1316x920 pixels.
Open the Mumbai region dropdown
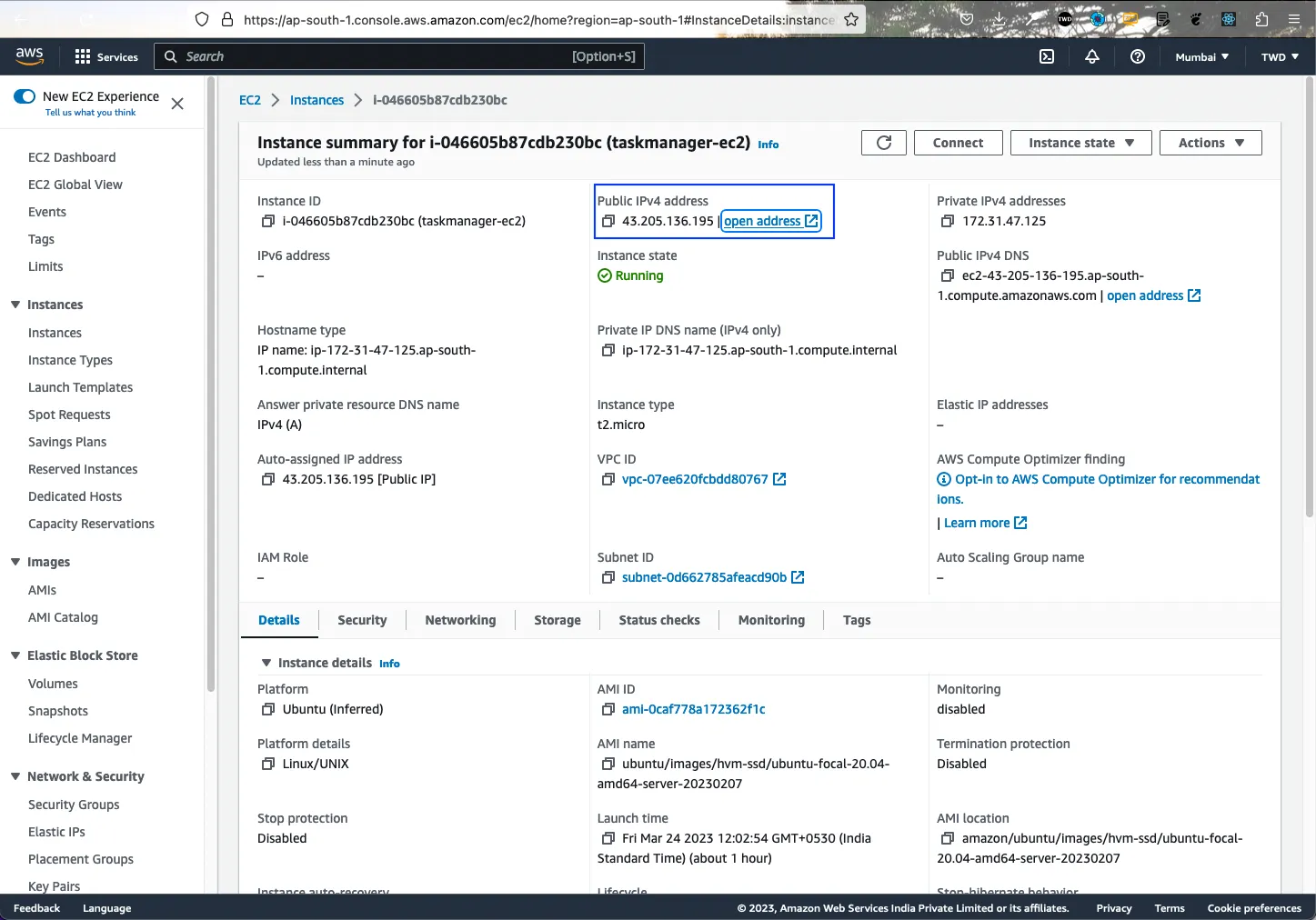pos(1201,56)
